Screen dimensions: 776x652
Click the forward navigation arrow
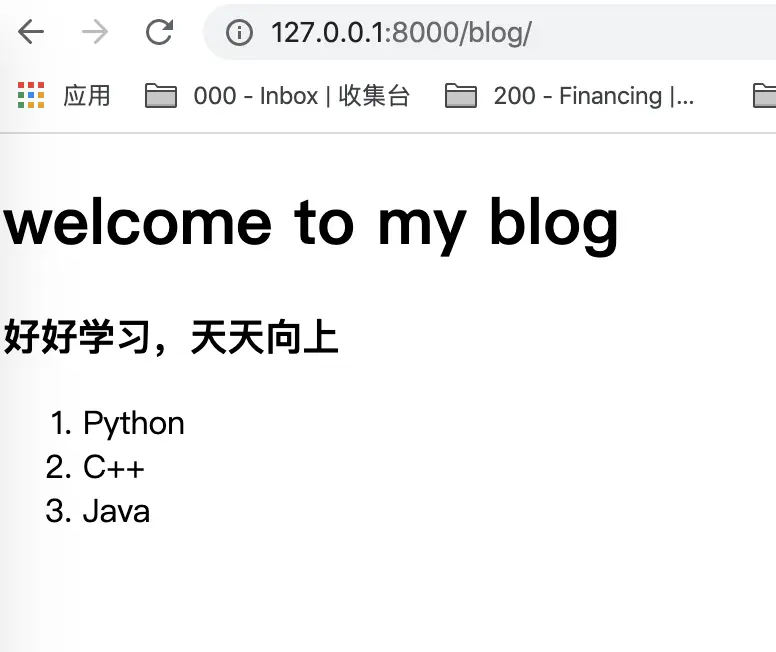[x=95, y=33]
